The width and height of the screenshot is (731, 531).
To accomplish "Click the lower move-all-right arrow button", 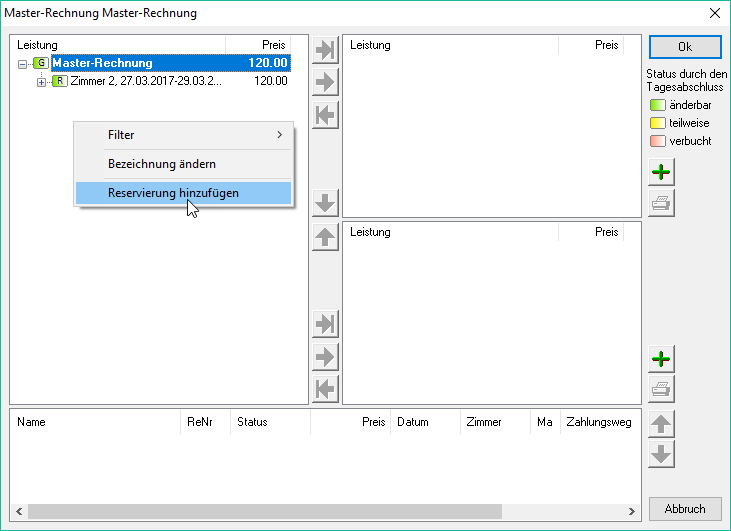I will tap(325, 324).
